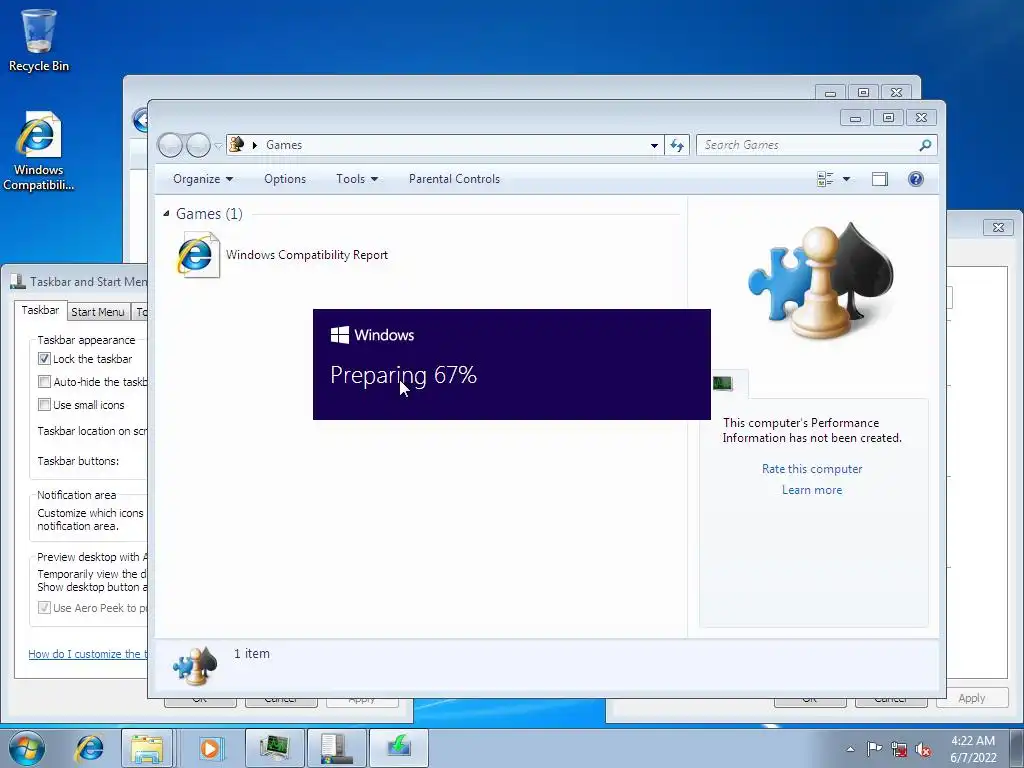1024x768 pixels.
Task: Click the Action Center flag tray icon
Action: tap(874, 749)
